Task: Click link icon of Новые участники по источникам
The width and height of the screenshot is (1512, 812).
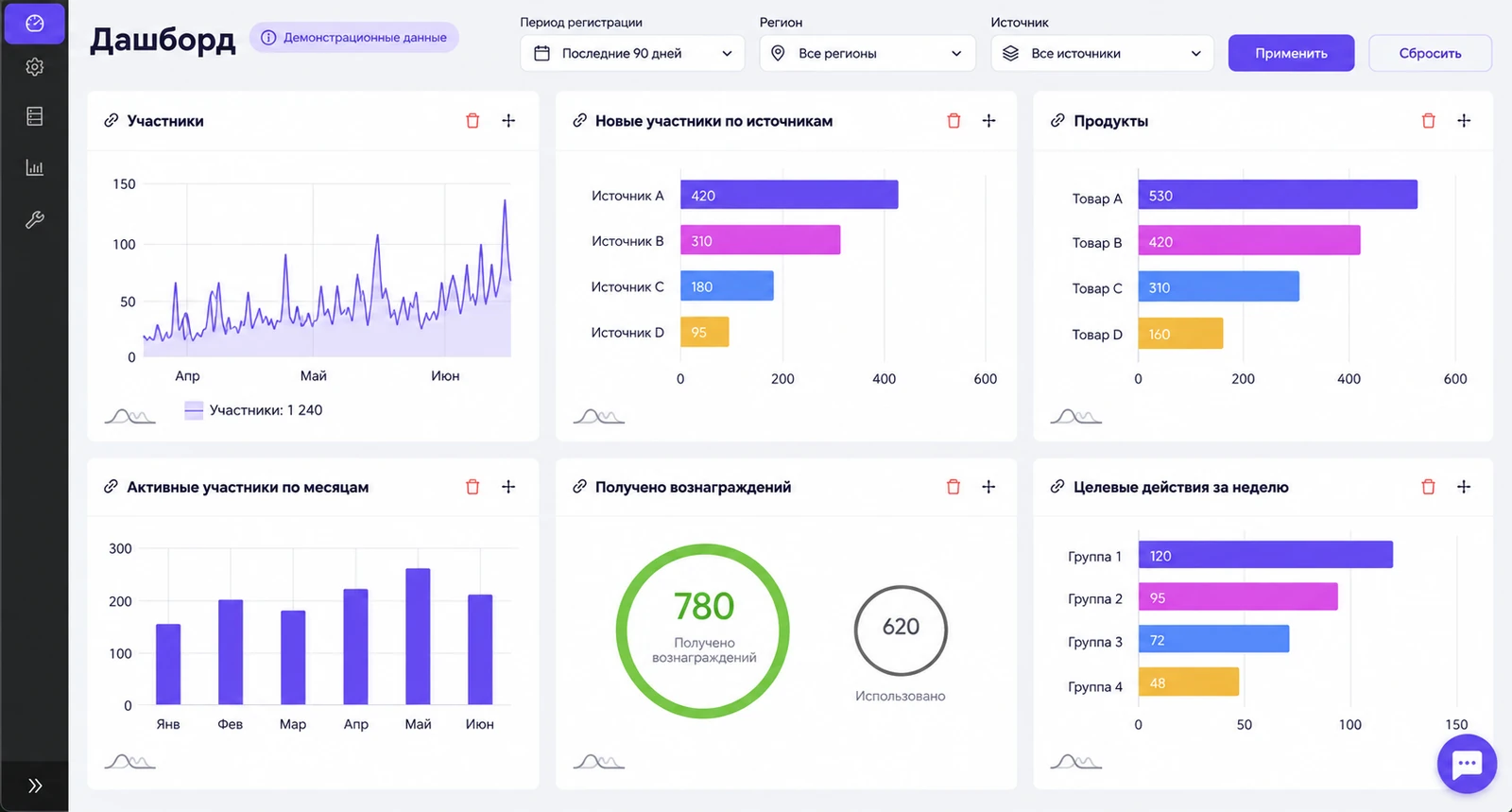Action: click(579, 120)
